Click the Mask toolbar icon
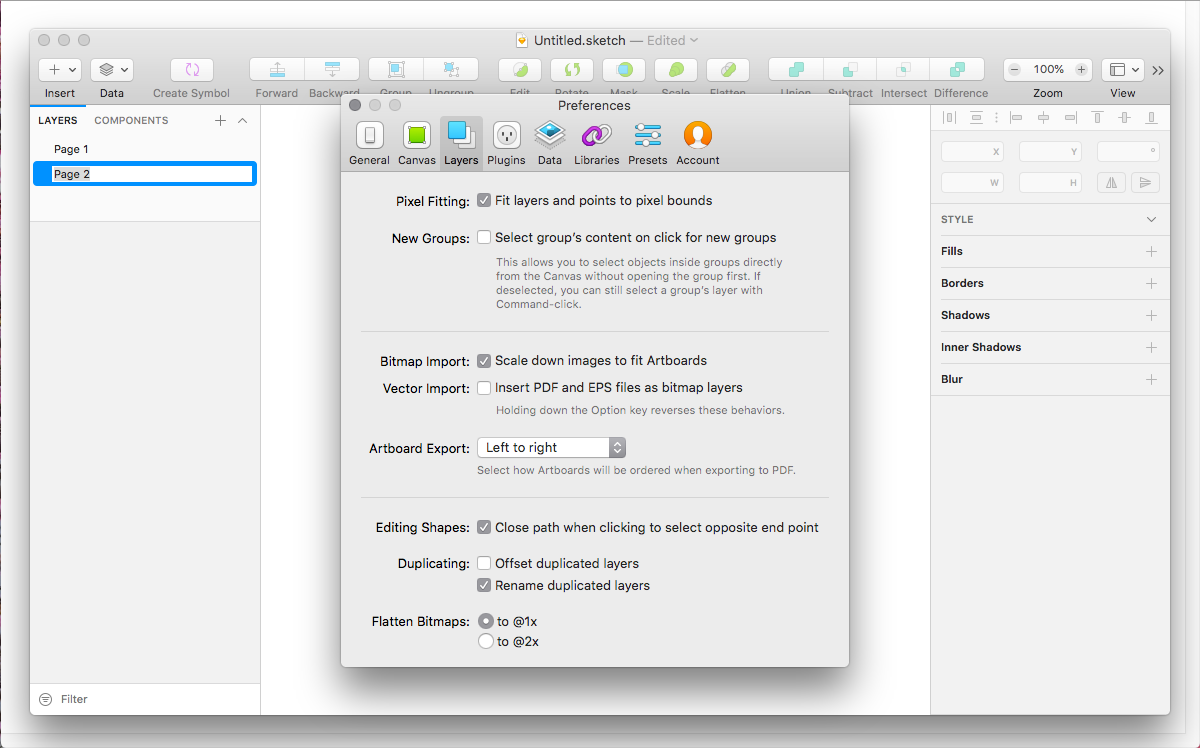 pos(624,70)
